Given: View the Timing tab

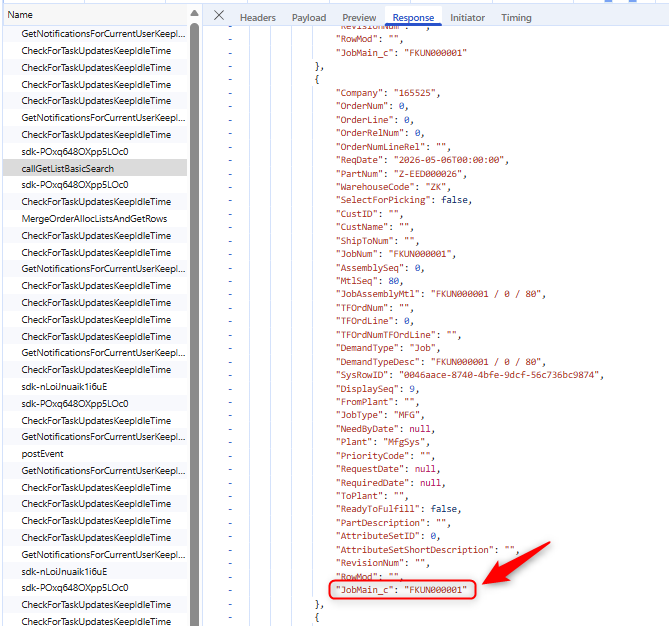Looking at the screenshot, I should click(516, 18).
